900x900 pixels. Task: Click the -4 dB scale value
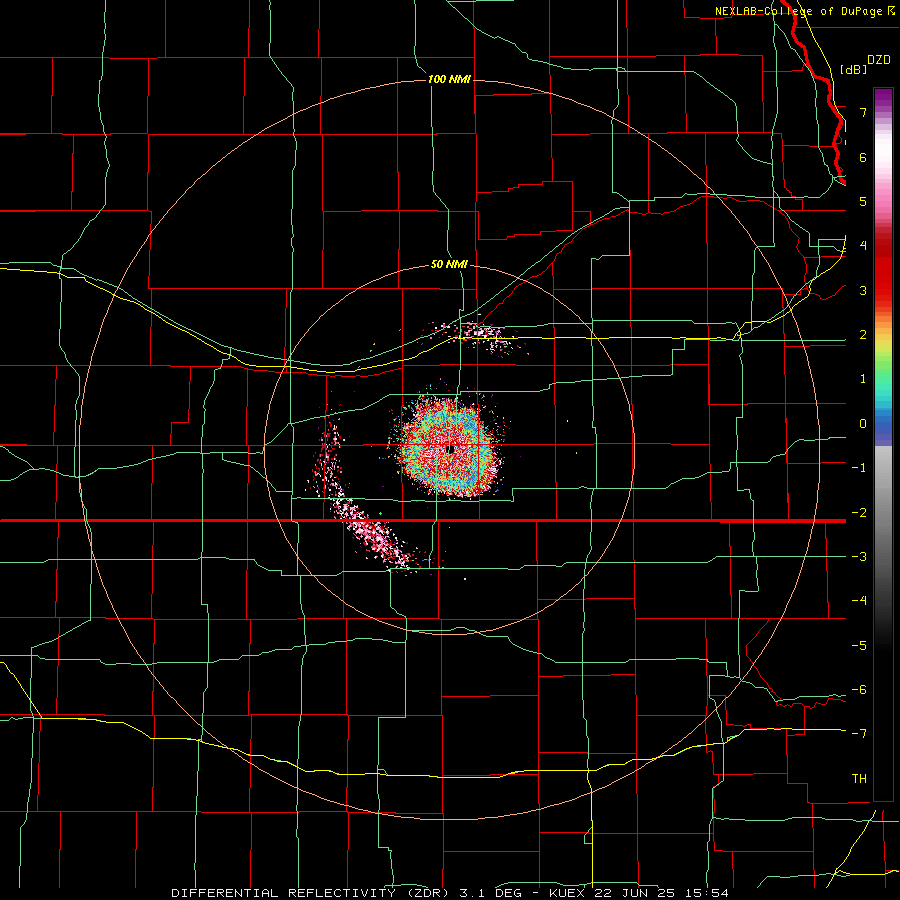tap(859, 601)
